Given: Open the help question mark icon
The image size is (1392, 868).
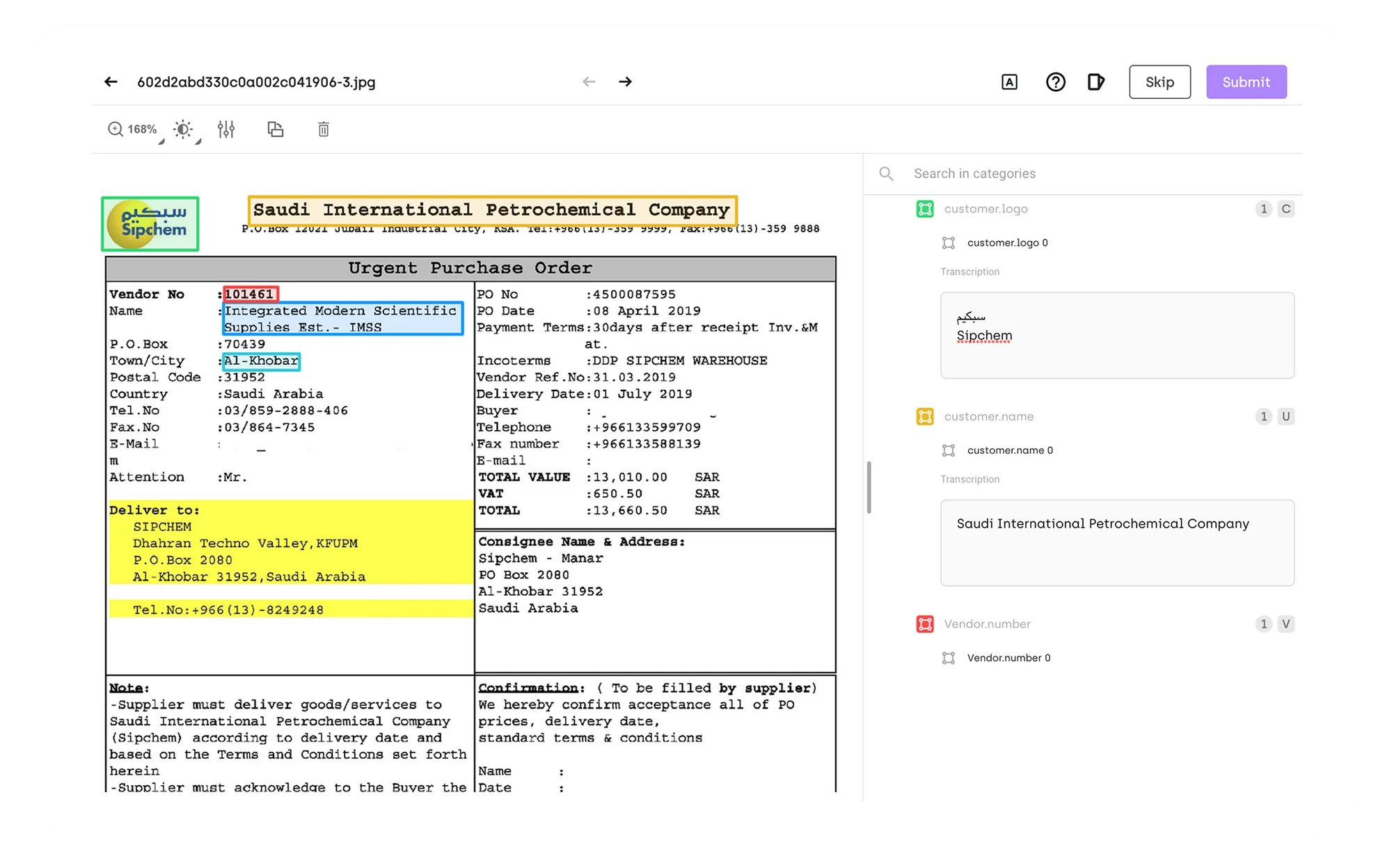Looking at the screenshot, I should 1055,82.
